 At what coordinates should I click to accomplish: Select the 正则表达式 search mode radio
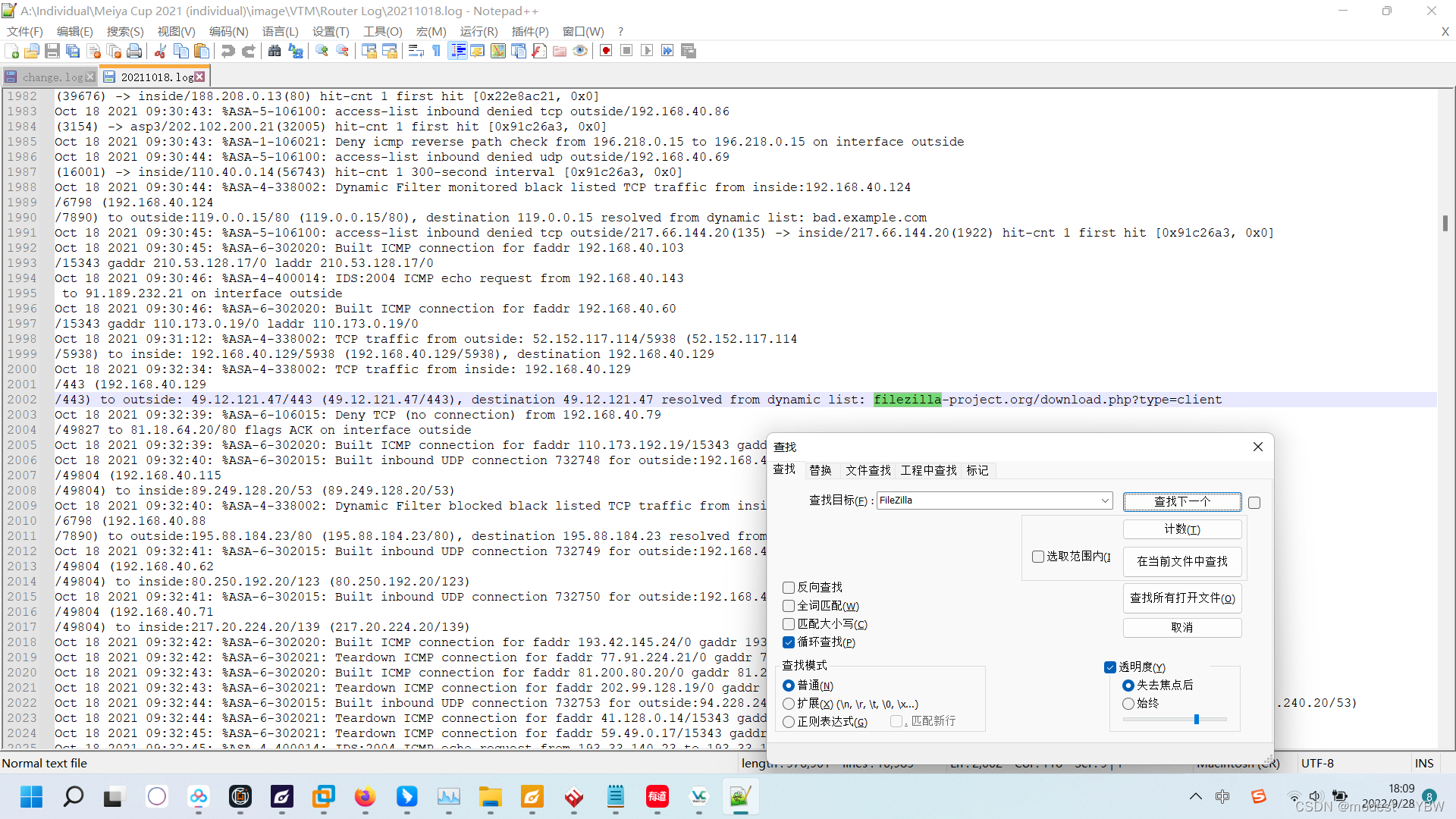point(789,722)
